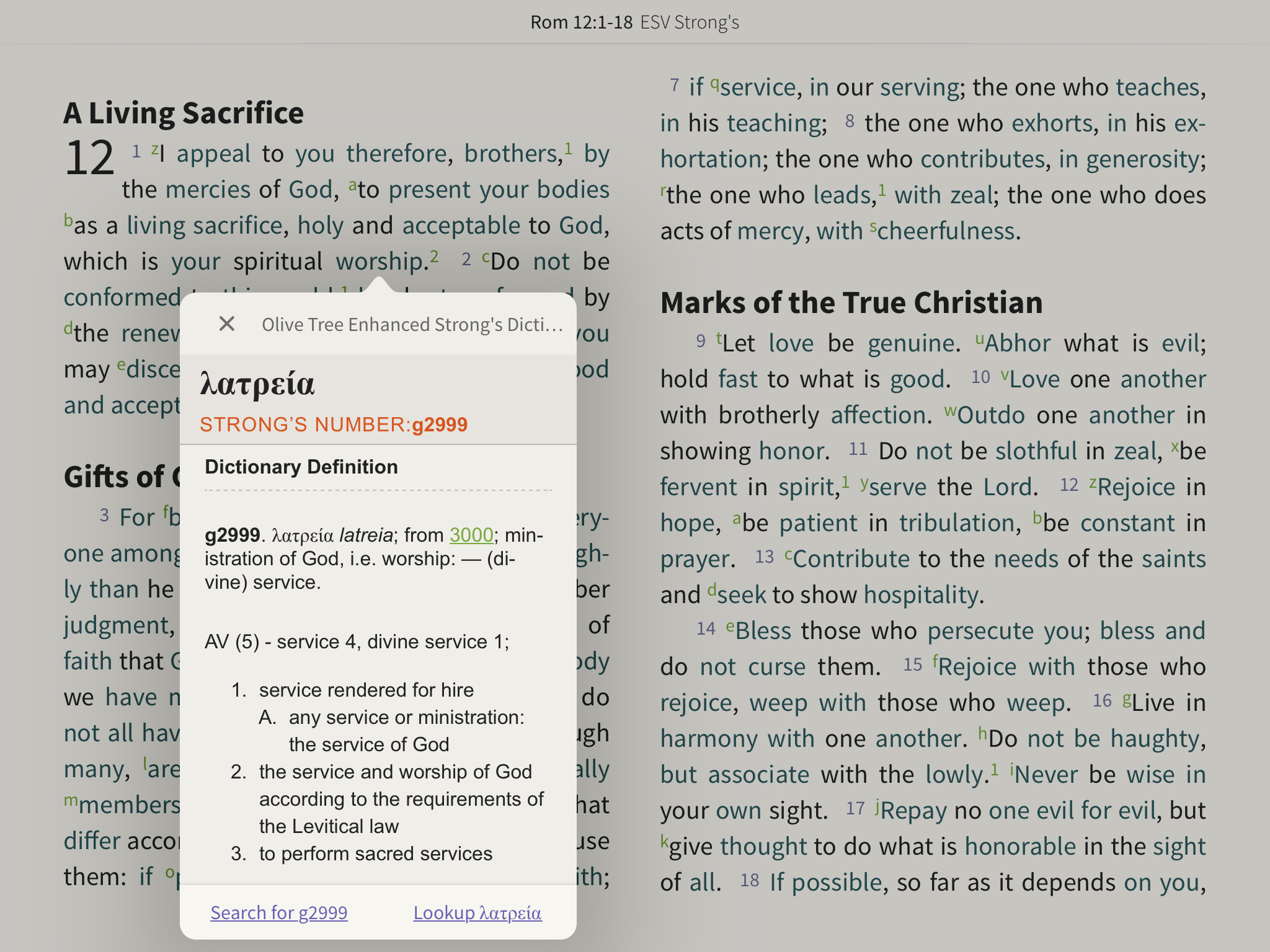The height and width of the screenshot is (952, 1270).
Task: Tap the word 'honorable' in verse 17
Action: click(1020, 846)
